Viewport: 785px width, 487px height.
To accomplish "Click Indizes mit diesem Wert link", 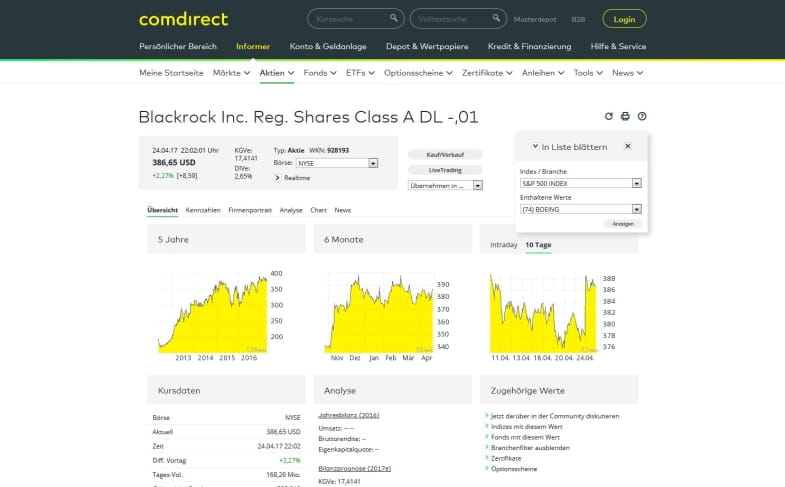I will (527, 426).
